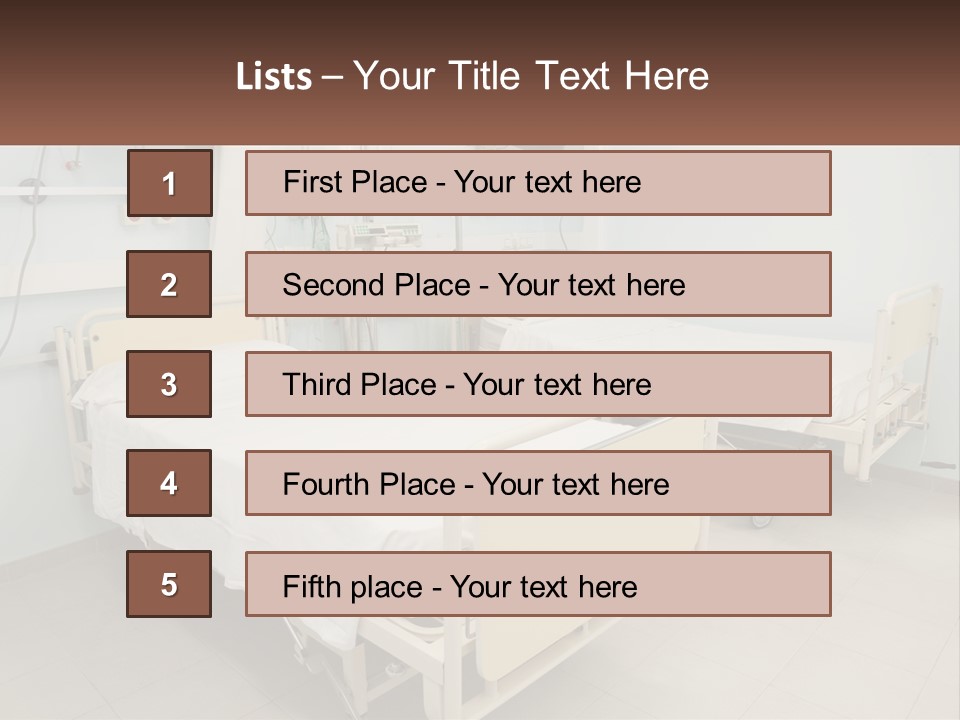This screenshot has height=720, width=960.
Task: Select the 'Fifth place - Your text here' bar
Action: tap(538, 584)
